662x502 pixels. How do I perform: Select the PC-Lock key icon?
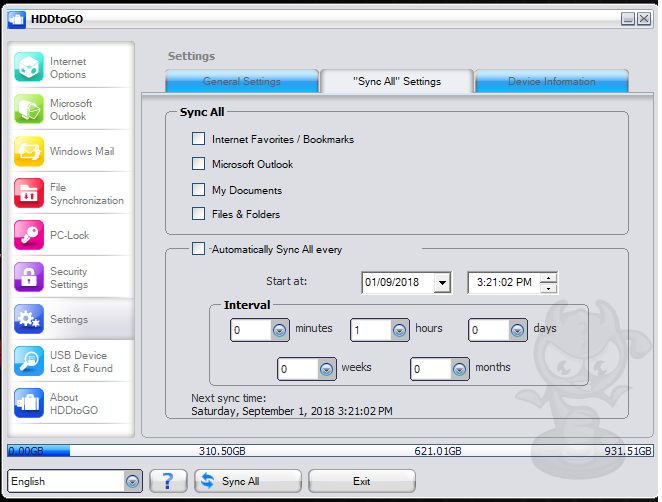point(29,235)
